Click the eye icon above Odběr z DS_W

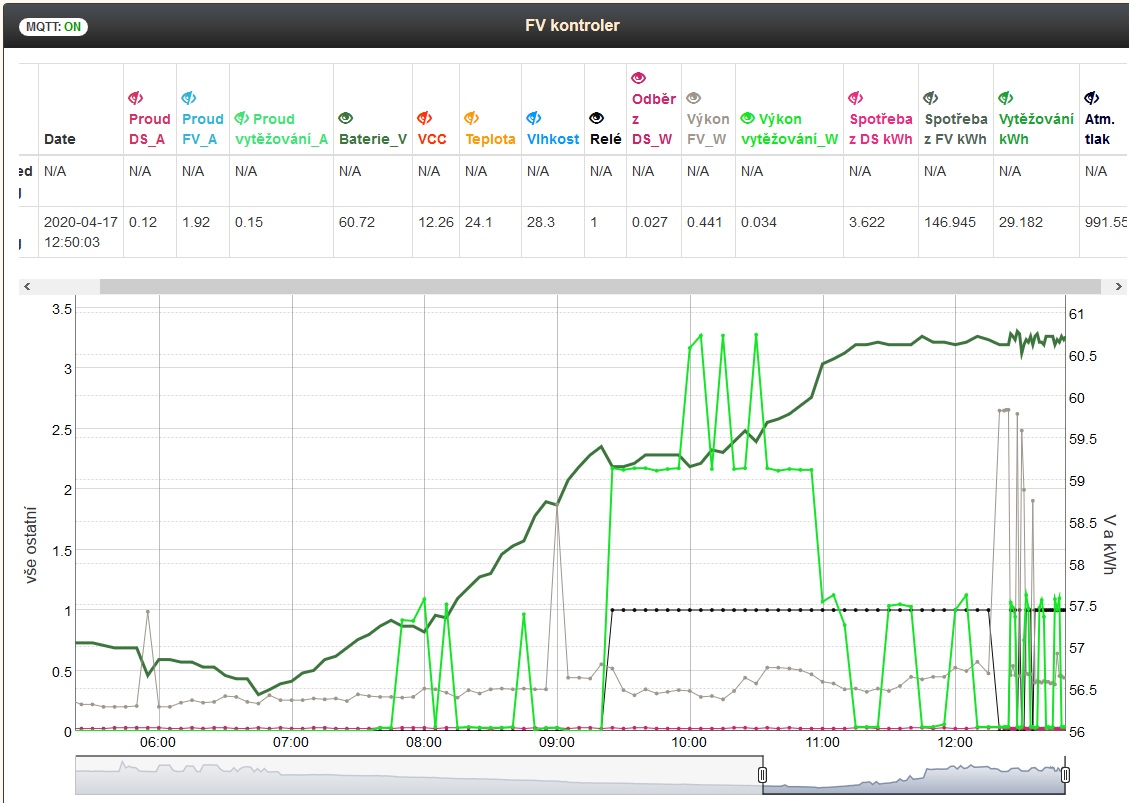click(x=639, y=78)
